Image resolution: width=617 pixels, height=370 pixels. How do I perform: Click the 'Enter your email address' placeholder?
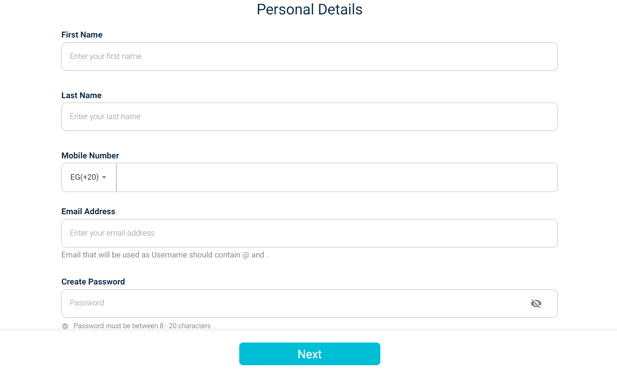click(x=112, y=233)
